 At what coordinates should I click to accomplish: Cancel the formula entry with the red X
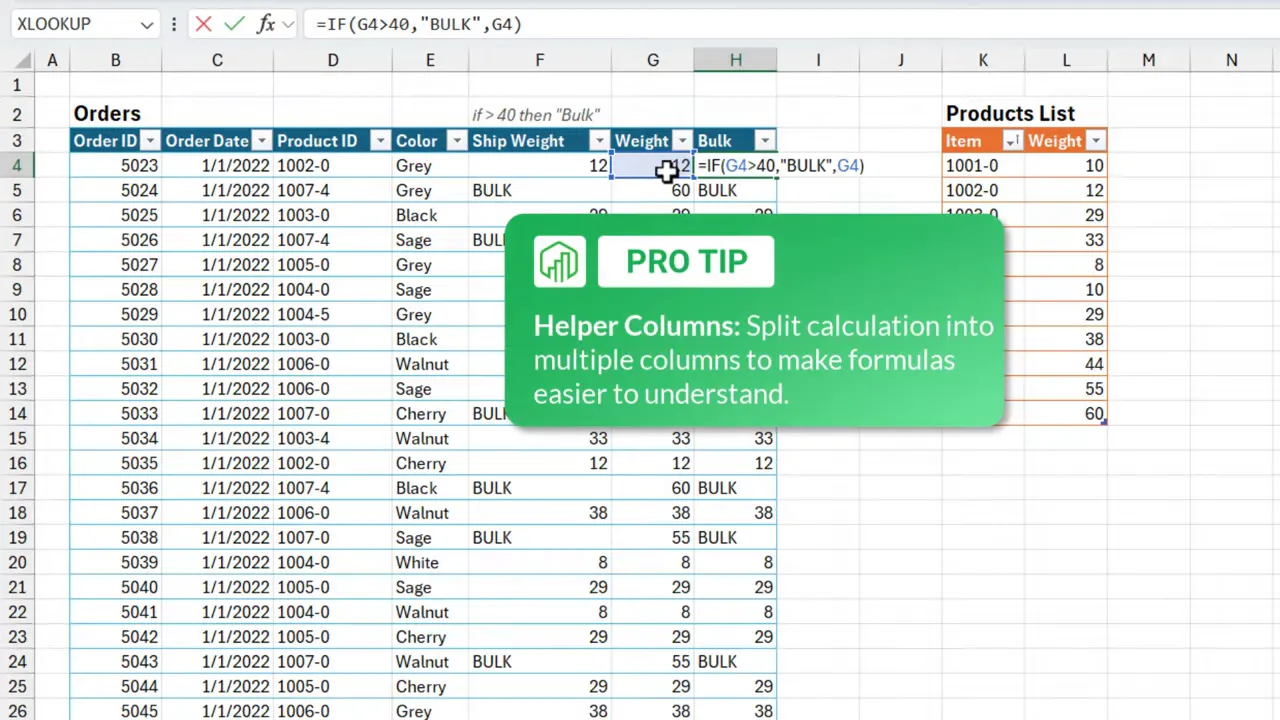(x=203, y=23)
